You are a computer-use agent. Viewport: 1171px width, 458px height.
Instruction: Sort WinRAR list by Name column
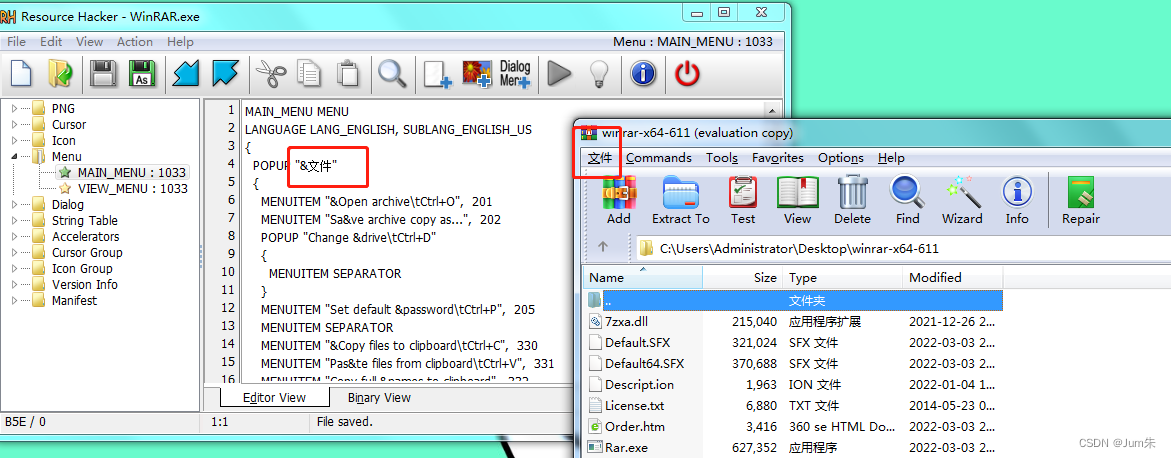click(x=643, y=277)
